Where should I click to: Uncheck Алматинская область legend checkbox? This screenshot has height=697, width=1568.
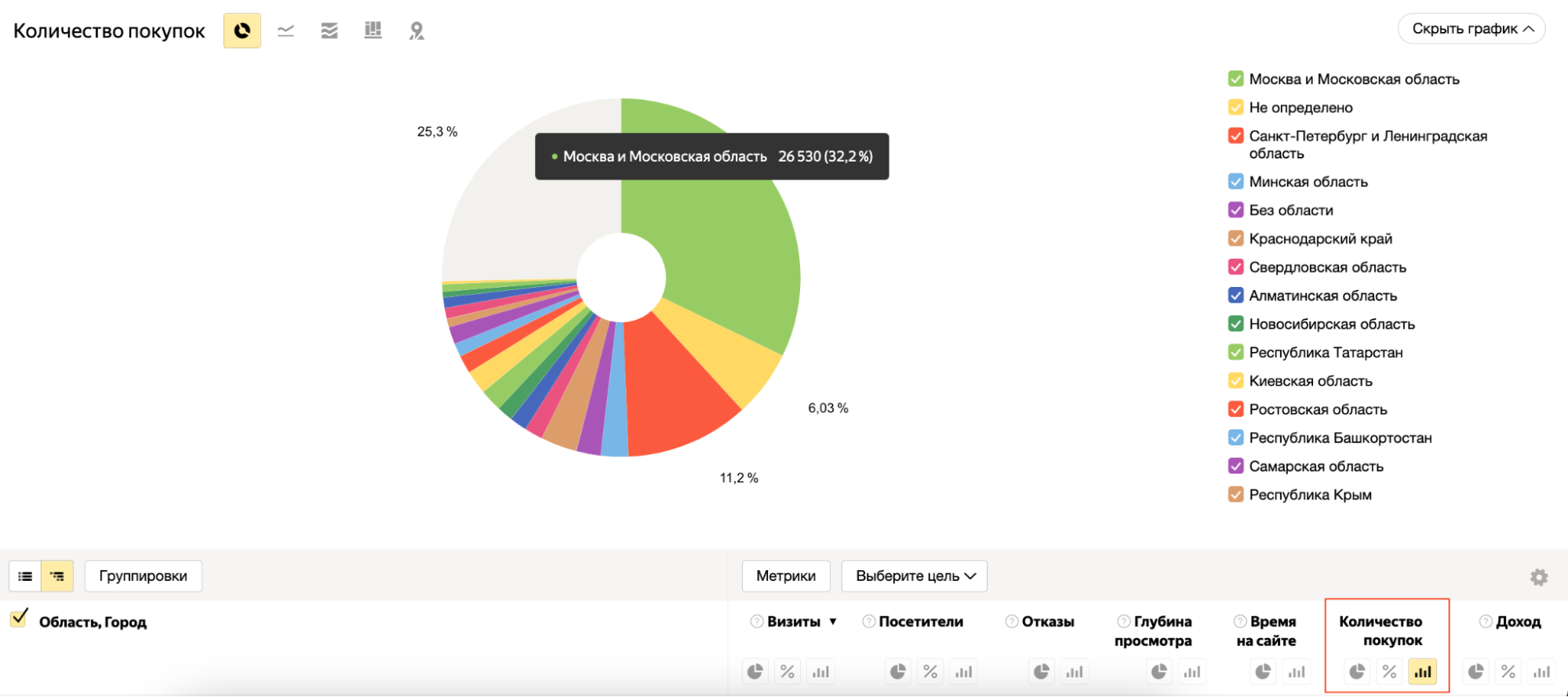point(1235,296)
